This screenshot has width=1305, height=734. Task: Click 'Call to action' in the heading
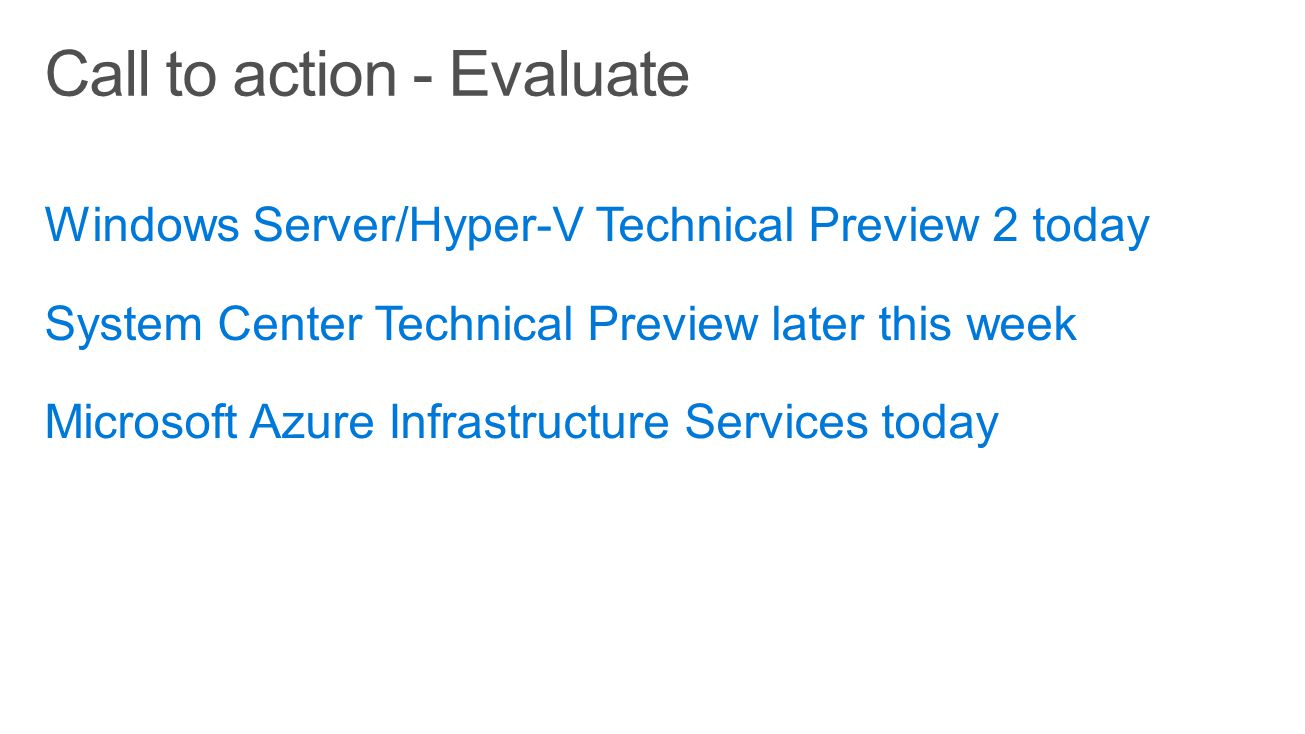coord(221,74)
